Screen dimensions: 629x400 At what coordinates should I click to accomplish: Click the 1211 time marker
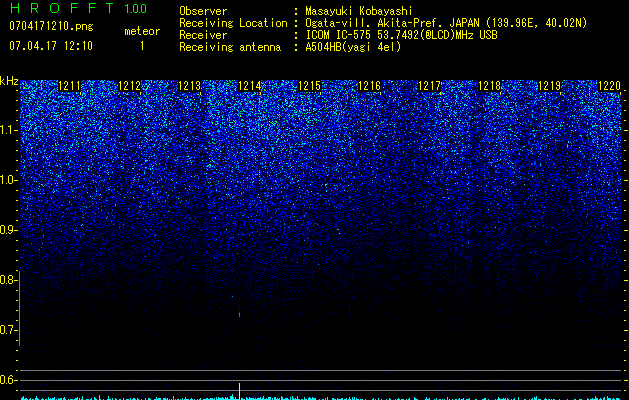pos(69,86)
